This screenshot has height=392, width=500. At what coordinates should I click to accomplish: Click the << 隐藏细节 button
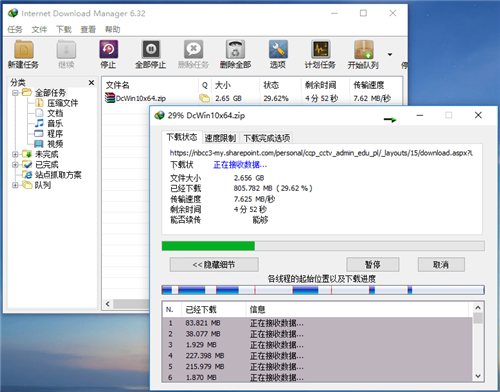(x=214, y=265)
